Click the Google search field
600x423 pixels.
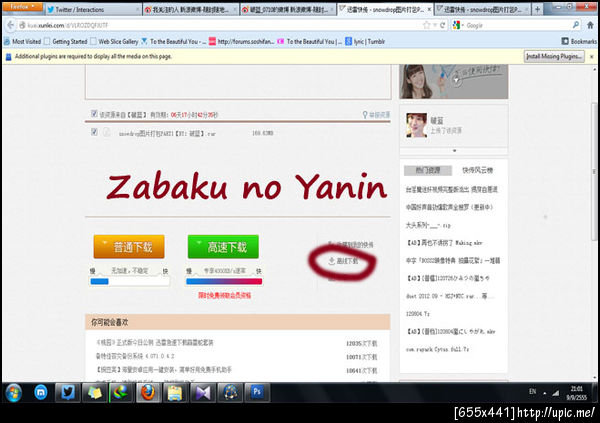pyautogui.click(x=517, y=25)
